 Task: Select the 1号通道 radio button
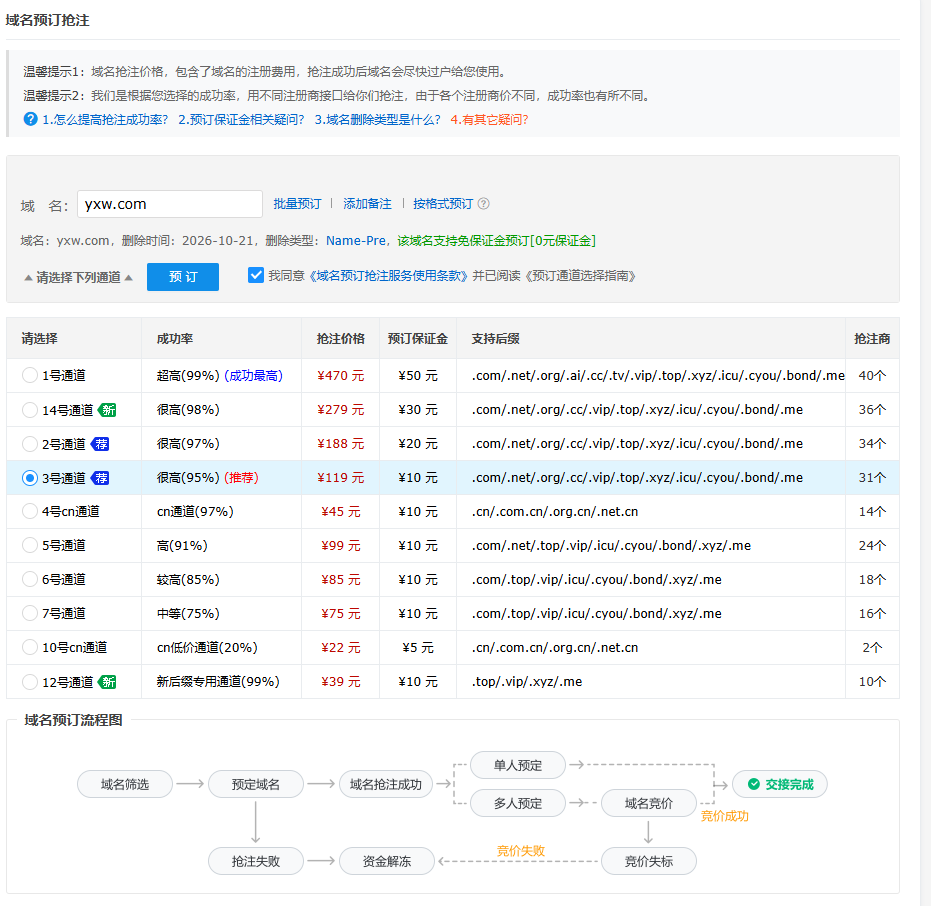point(30,376)
